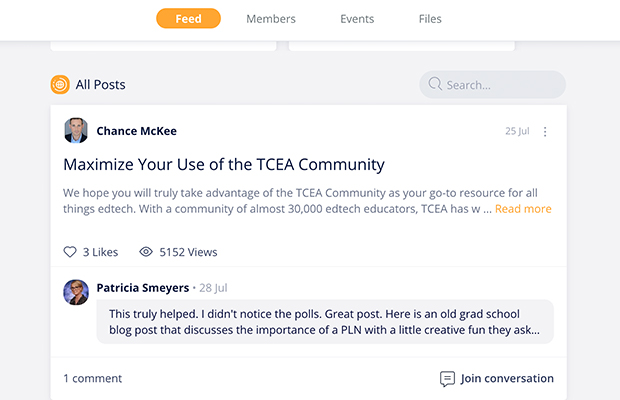Image resolution: width=620 pixels, height=400 pixels.
Task: Open the Members tab
Action: pyautogui.click(x=271, y=19)
